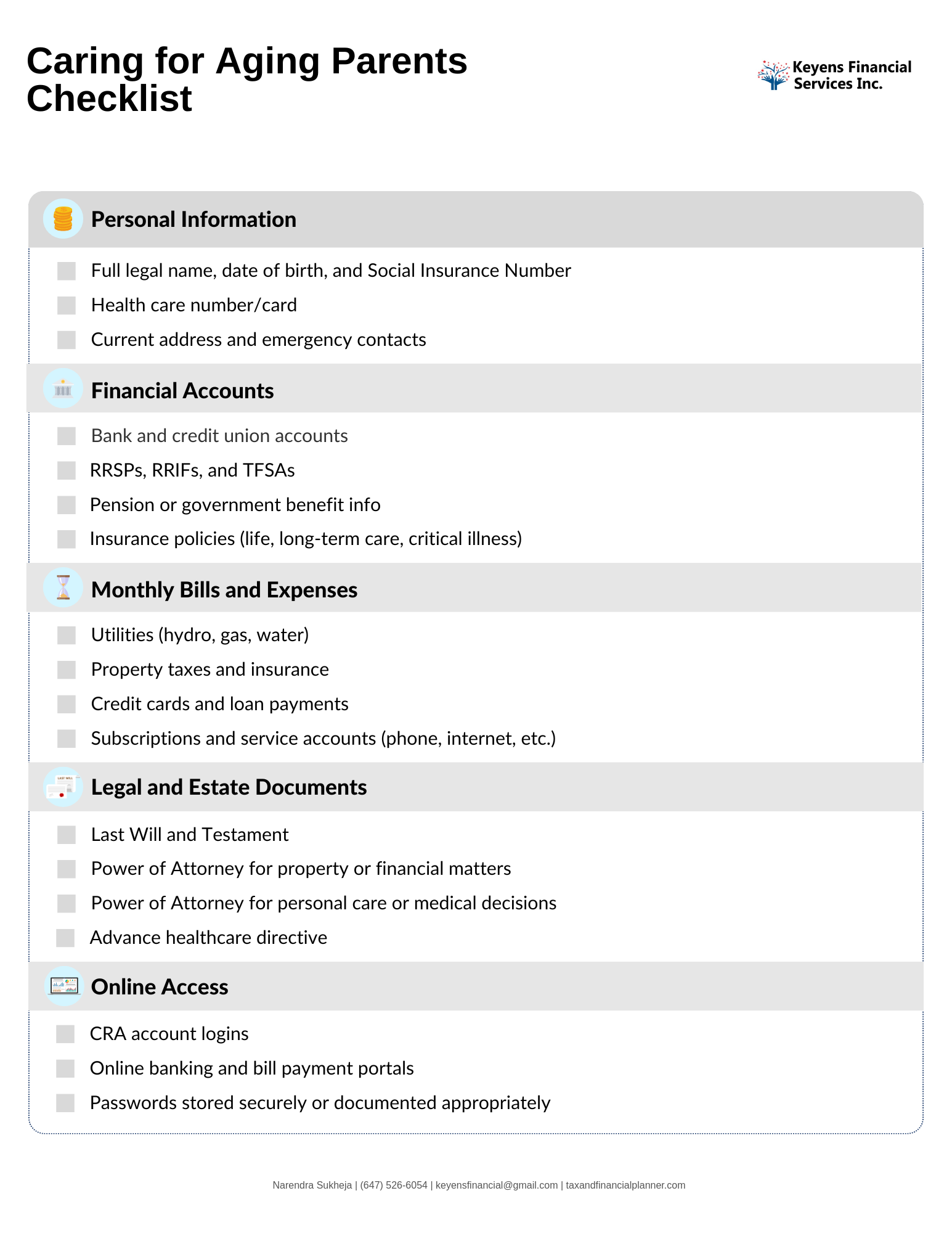
Task: Click the gold coins stack icon
Action: pyautogui.click(x=63, y=219)
